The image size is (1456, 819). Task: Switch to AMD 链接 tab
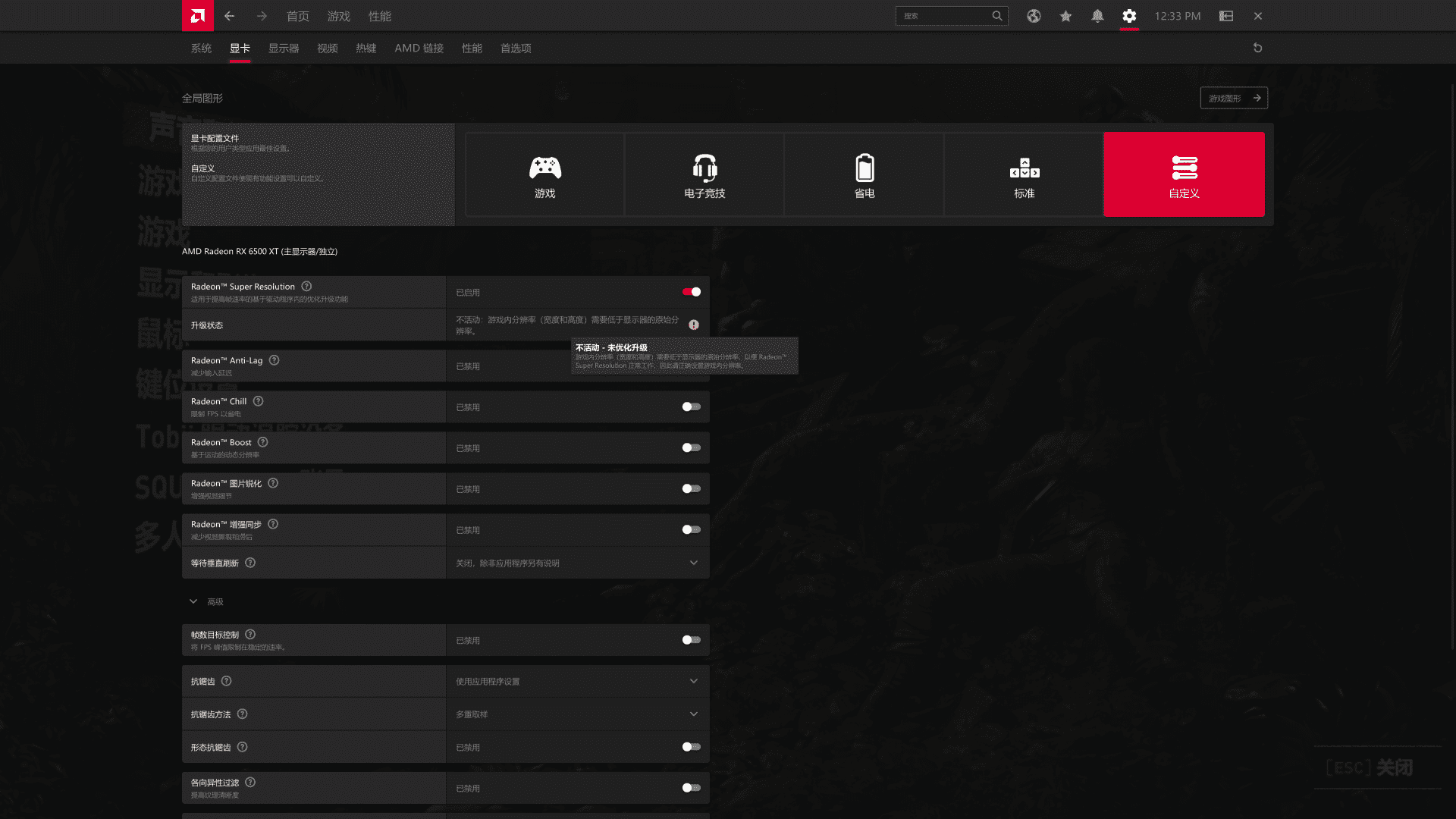[x=419, y=48]
